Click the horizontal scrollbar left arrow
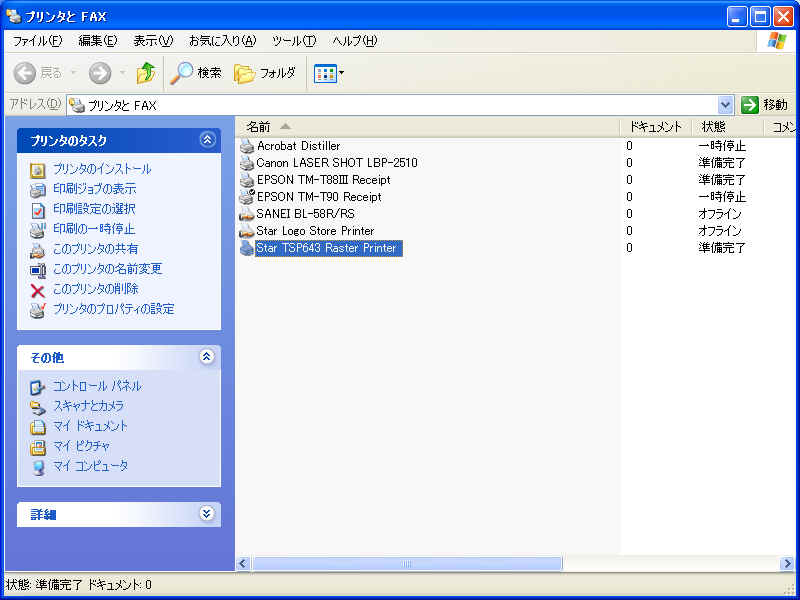Screen dimensions: 800x600 click(243, 563)
